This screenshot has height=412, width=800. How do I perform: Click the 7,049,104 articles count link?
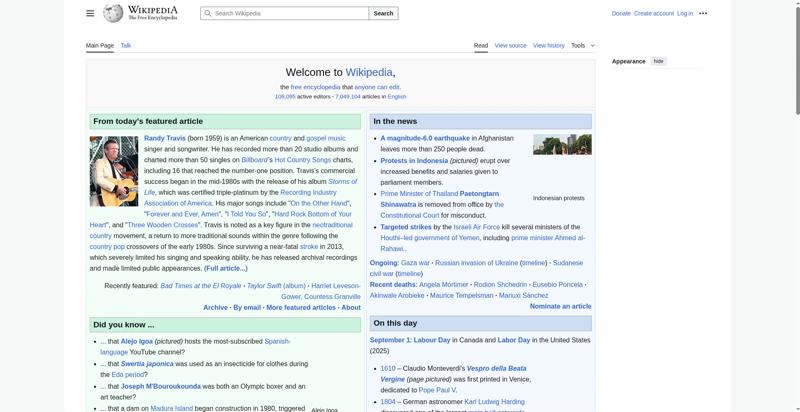347,96
